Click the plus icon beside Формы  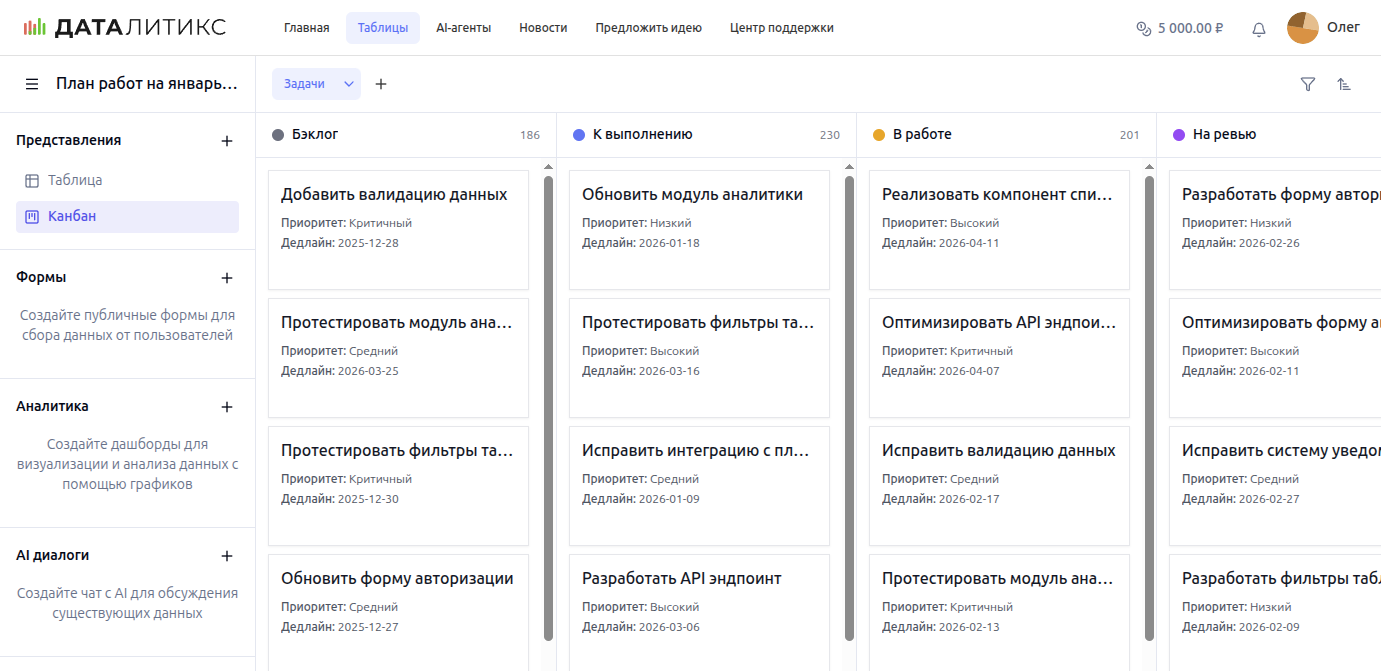227,278
